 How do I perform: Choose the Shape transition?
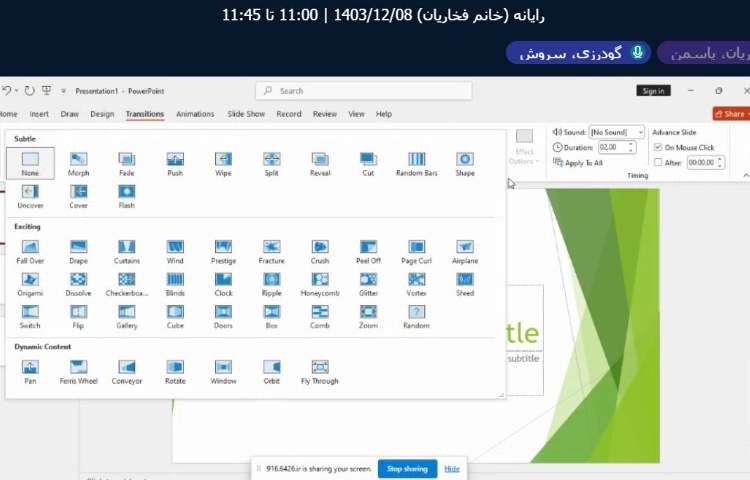click(465, 164)
